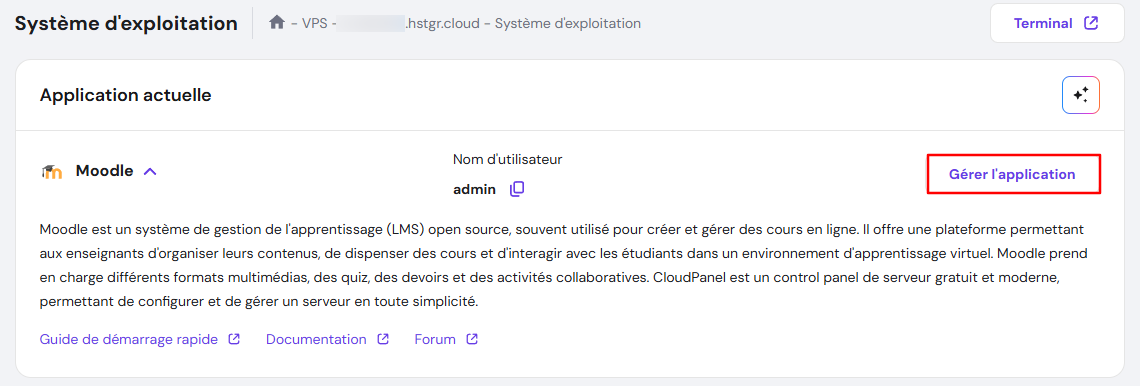This screenshot has height=386, width=1140.
Task: Click the Nom d'utilisateur label
Action: point(507,159)
